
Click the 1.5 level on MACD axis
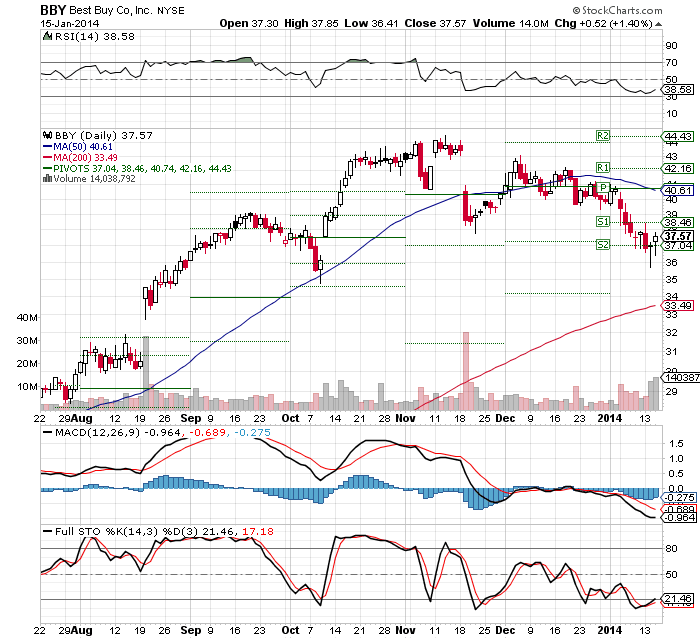[x=676, y=443]
